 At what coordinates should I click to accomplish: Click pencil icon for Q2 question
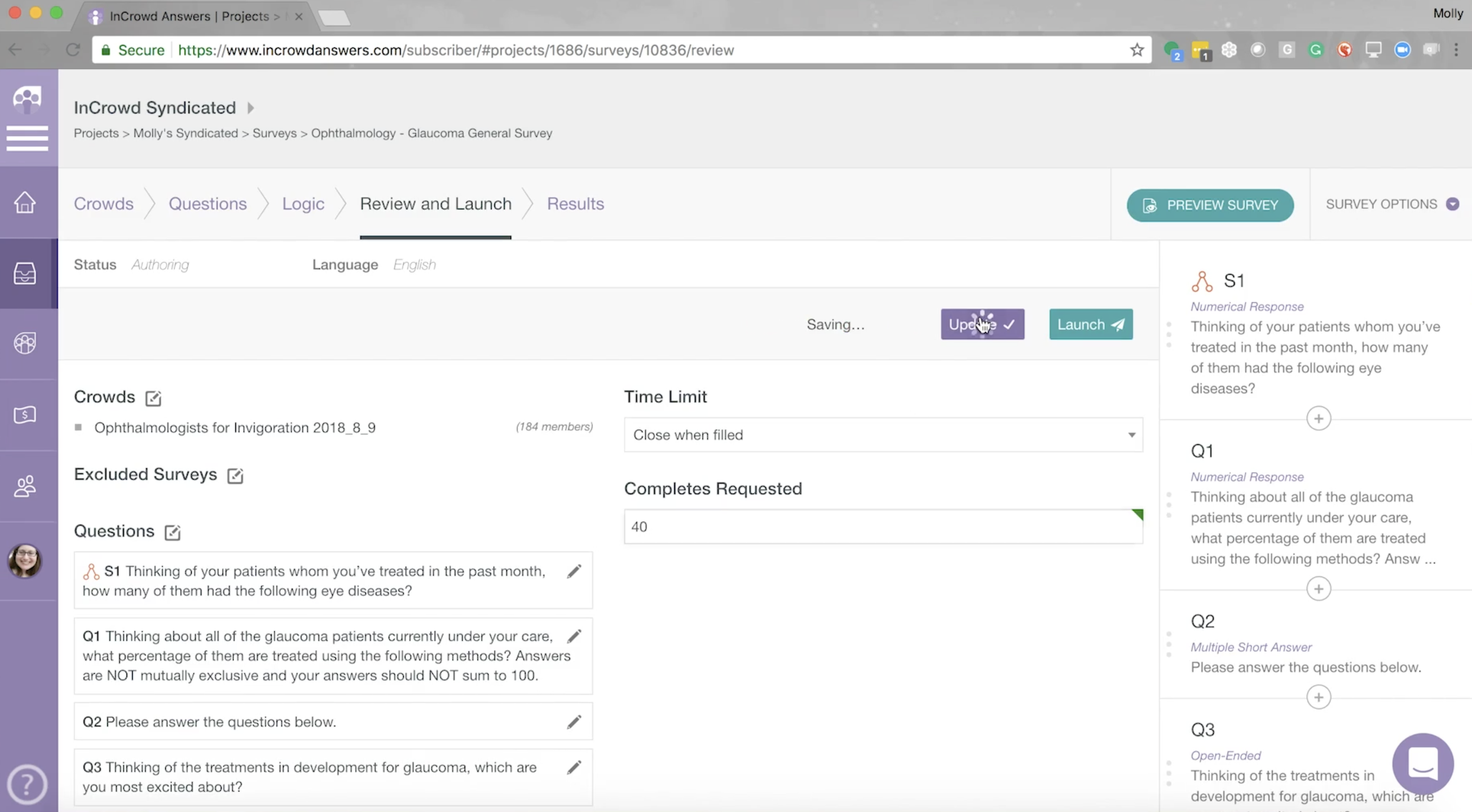(x=574, y=722)
